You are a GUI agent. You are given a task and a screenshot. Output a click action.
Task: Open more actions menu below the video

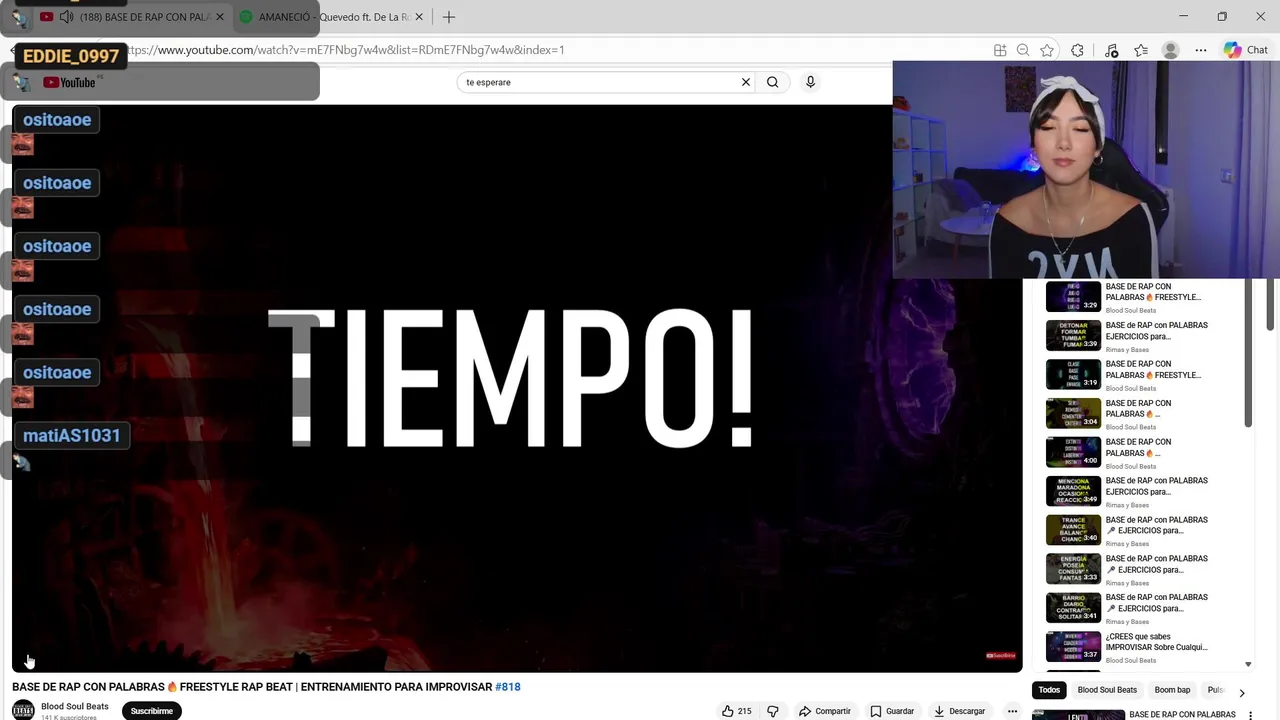click(x=1012, y=711)
